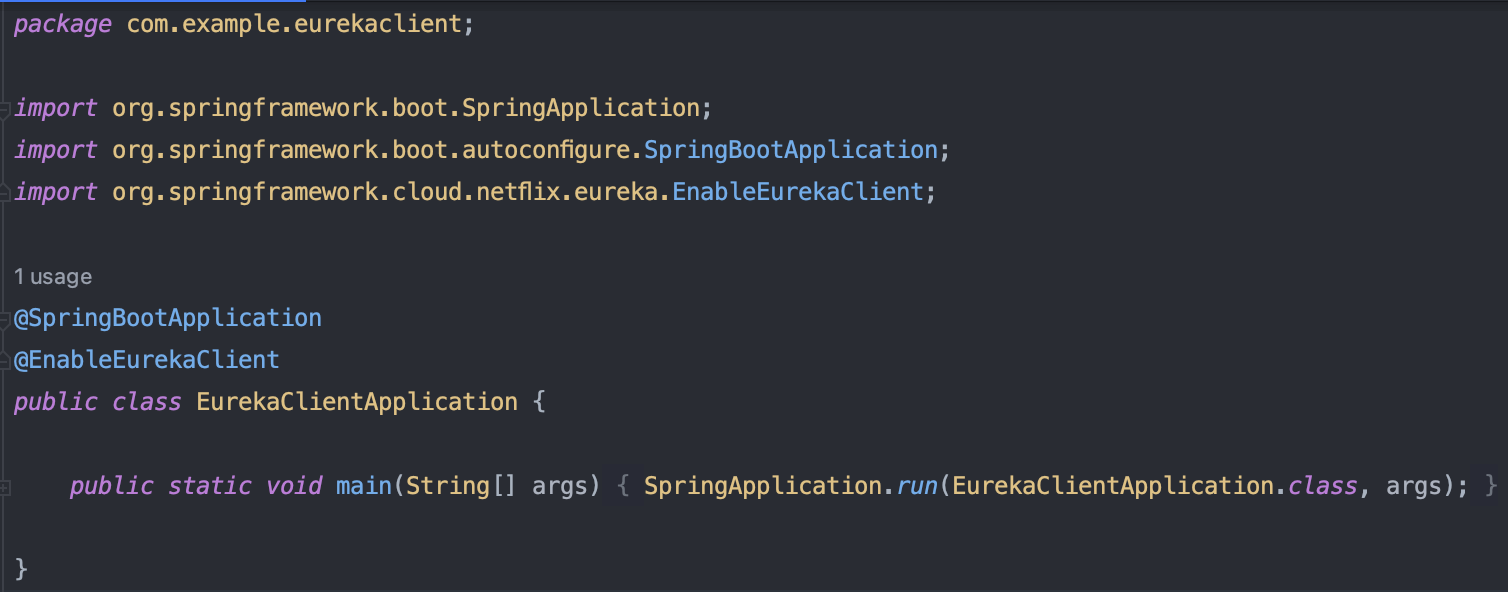Toggle fold marker beside @SpringBootApplication annotation

[x=5, y=319]
